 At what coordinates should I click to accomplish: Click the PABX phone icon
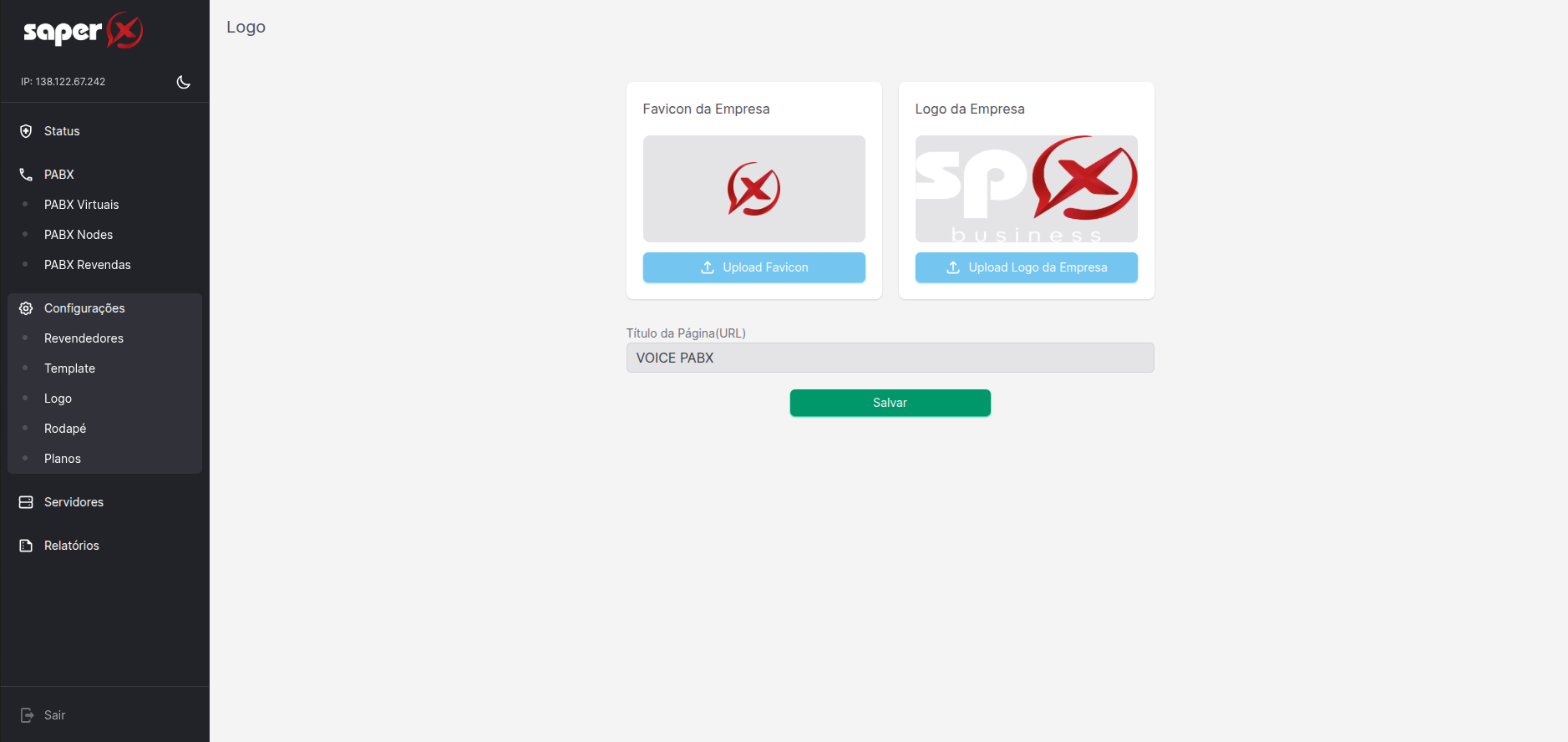pos(26,175)
